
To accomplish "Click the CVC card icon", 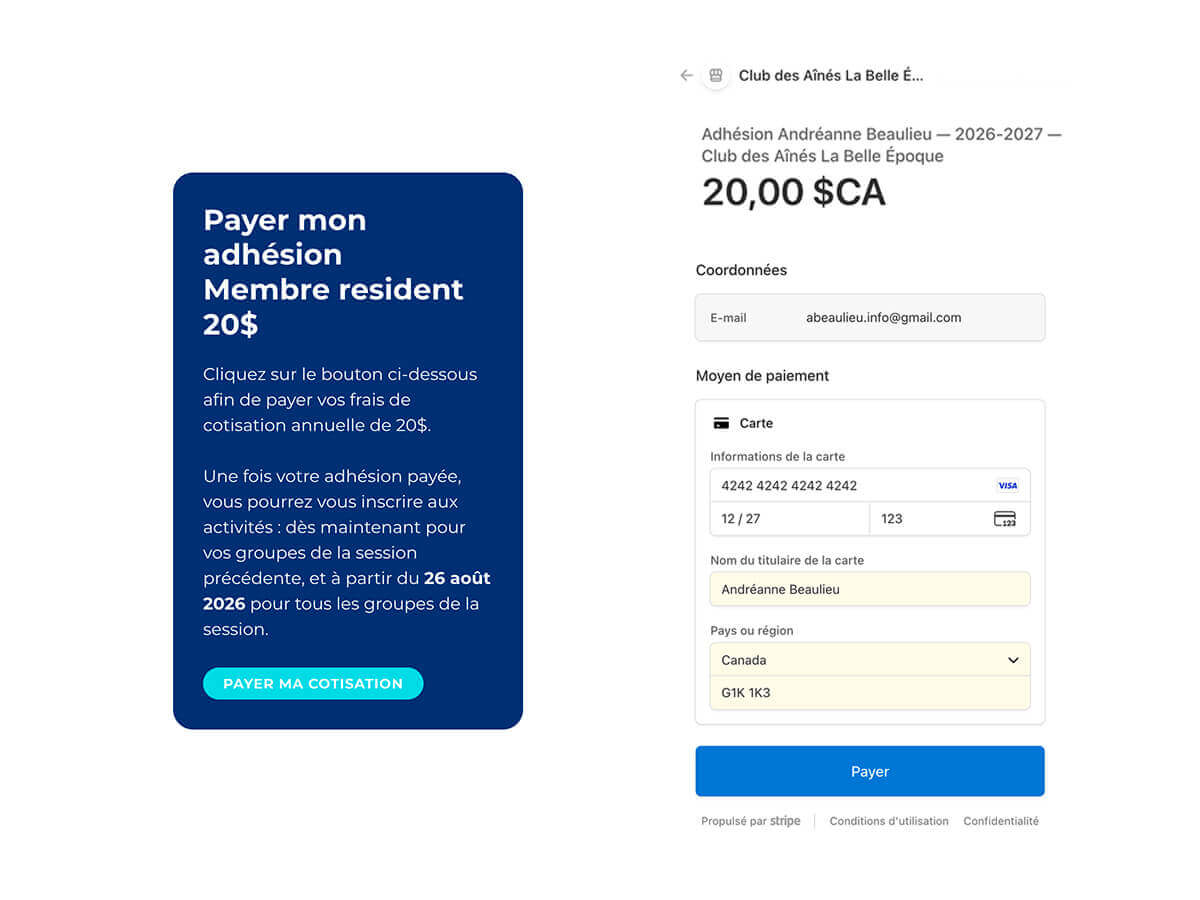I will pos(1005,519).
